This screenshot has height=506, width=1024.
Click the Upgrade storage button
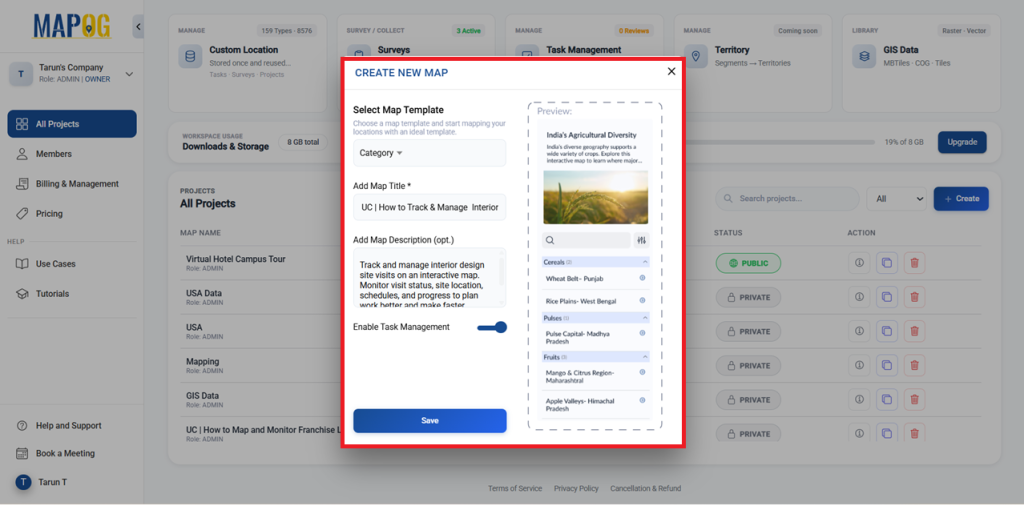(x=961, y=142)
